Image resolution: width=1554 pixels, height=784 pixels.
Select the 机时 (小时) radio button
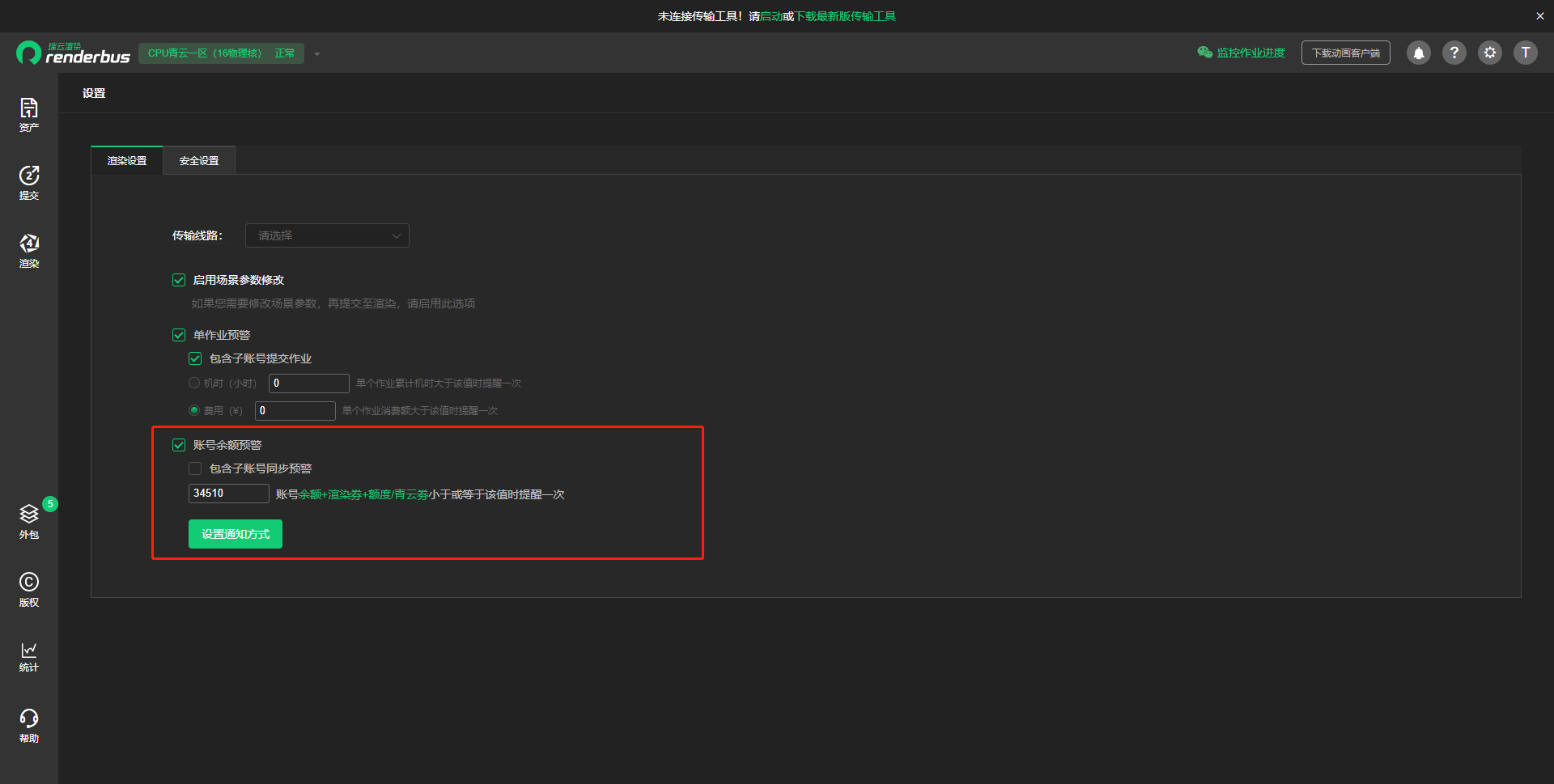click(194, 383)
